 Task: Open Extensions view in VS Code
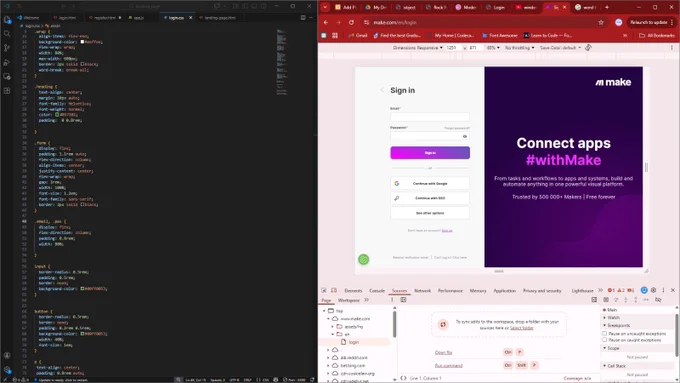[7, 91]
